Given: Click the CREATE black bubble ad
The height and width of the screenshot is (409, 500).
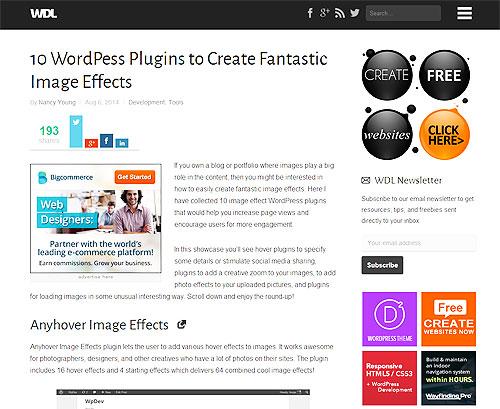Looking at the screenshot, I should pos(387,75).
